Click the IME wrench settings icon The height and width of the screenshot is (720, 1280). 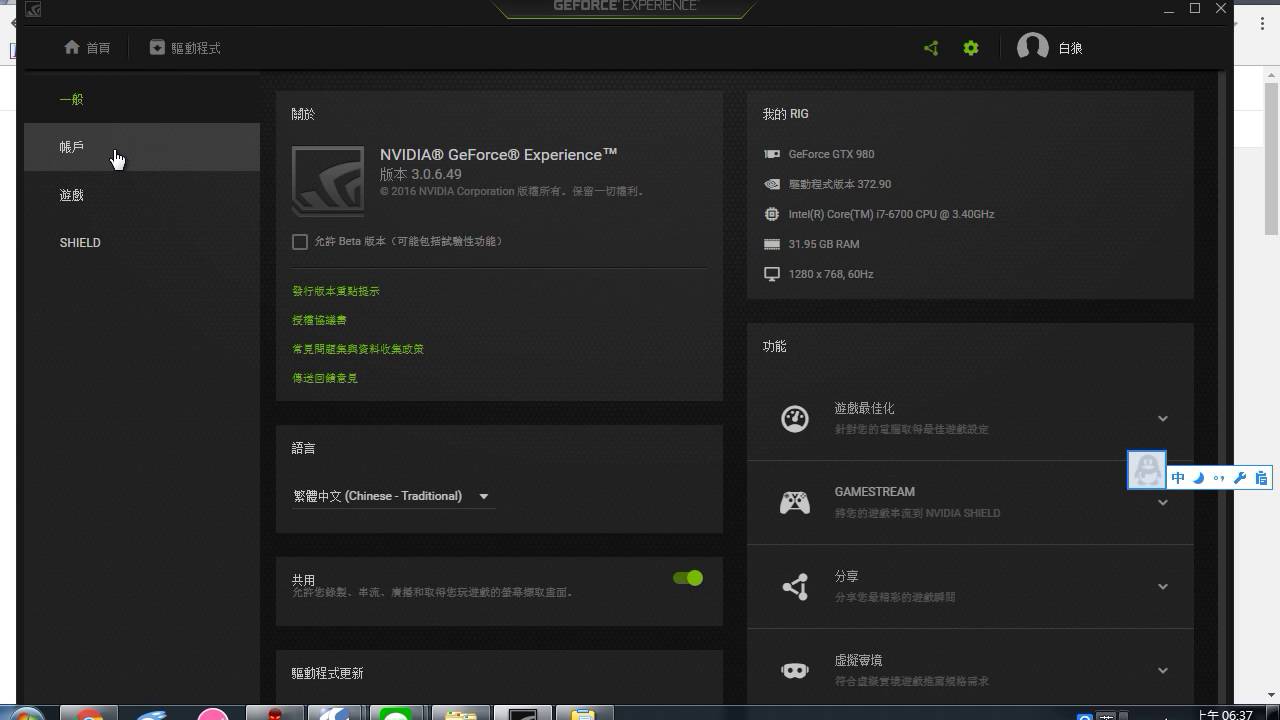(1240, 478)
